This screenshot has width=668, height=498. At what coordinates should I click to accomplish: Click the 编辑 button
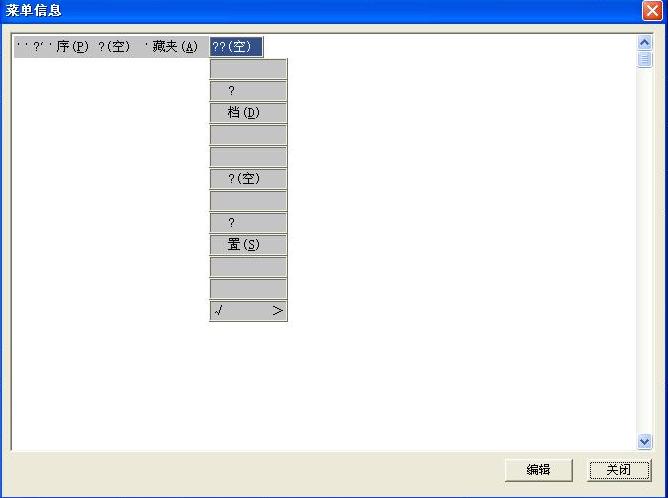click(538, 470)
